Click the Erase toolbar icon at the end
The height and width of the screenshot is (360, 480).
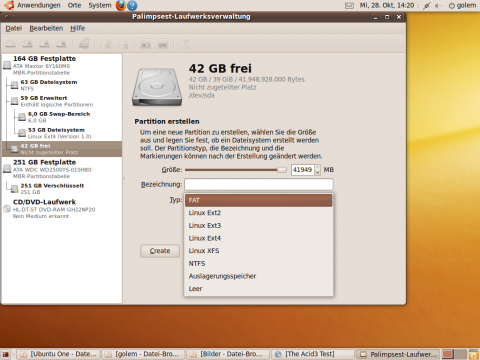pos(185,44)
